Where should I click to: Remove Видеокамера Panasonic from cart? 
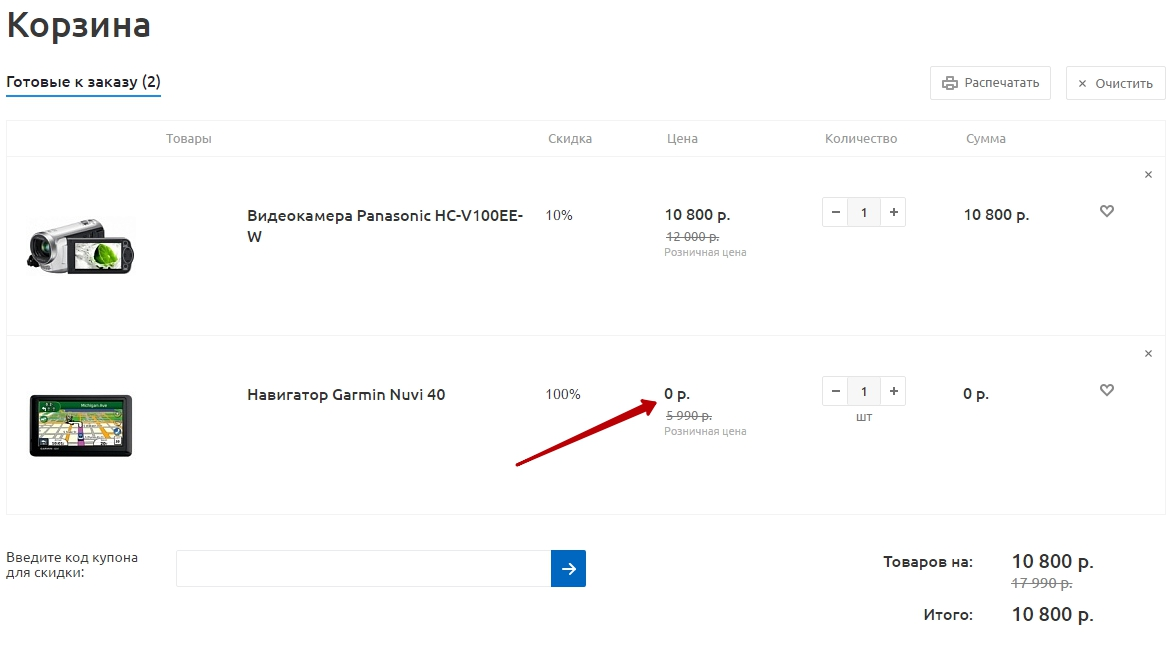tap(1148, 175)
